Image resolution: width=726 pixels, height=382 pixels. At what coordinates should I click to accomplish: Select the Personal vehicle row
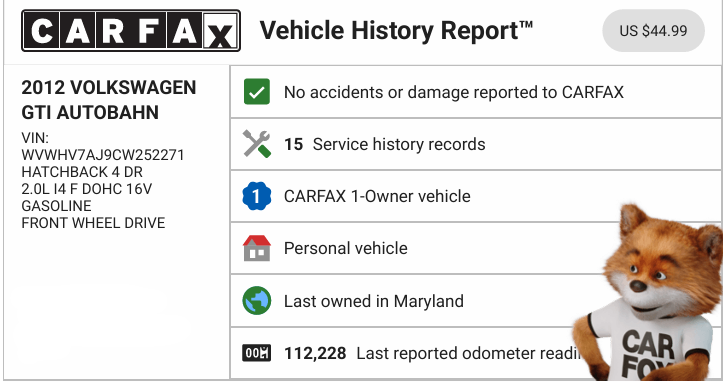point(476,248)
